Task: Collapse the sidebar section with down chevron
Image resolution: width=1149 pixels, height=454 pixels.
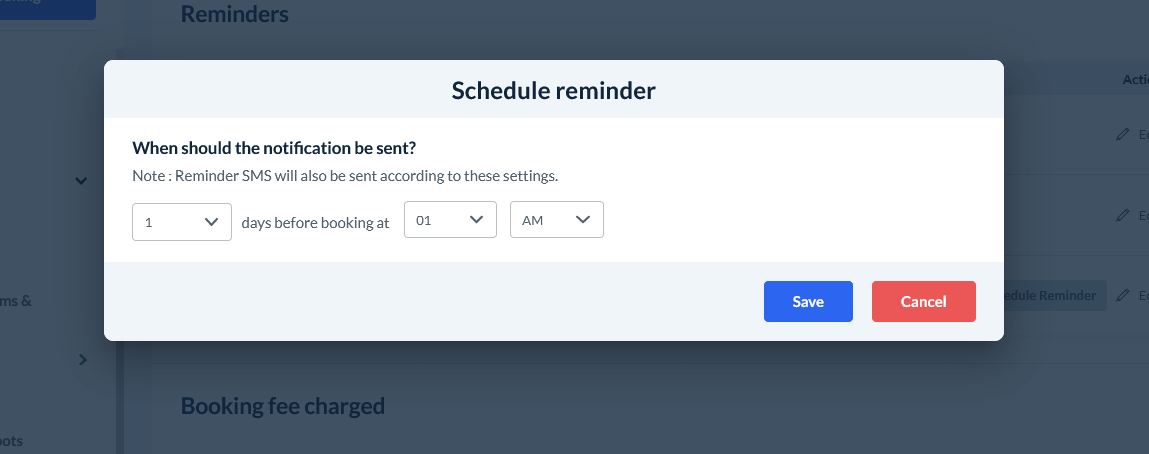Action: (81, 180)
